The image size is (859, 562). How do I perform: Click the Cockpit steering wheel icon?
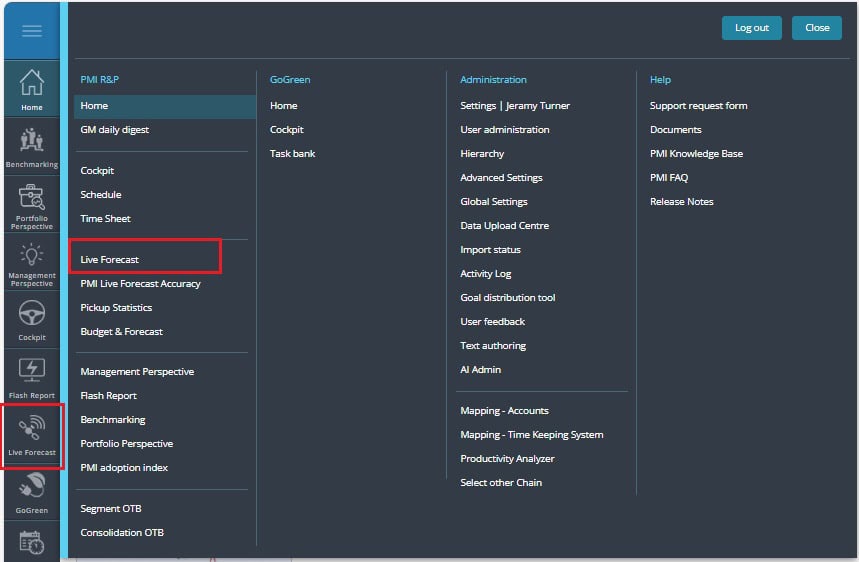point(32,320)
